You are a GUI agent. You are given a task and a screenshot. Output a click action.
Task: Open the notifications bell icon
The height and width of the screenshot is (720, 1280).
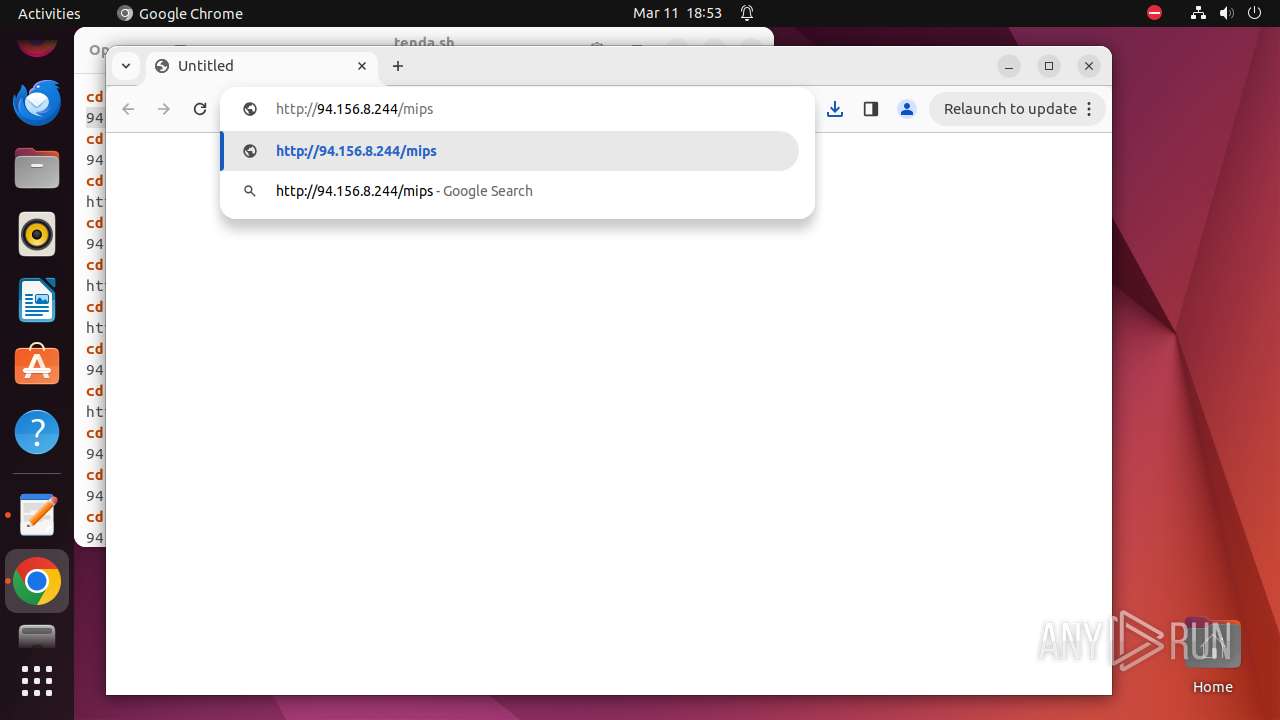point(747,13)
